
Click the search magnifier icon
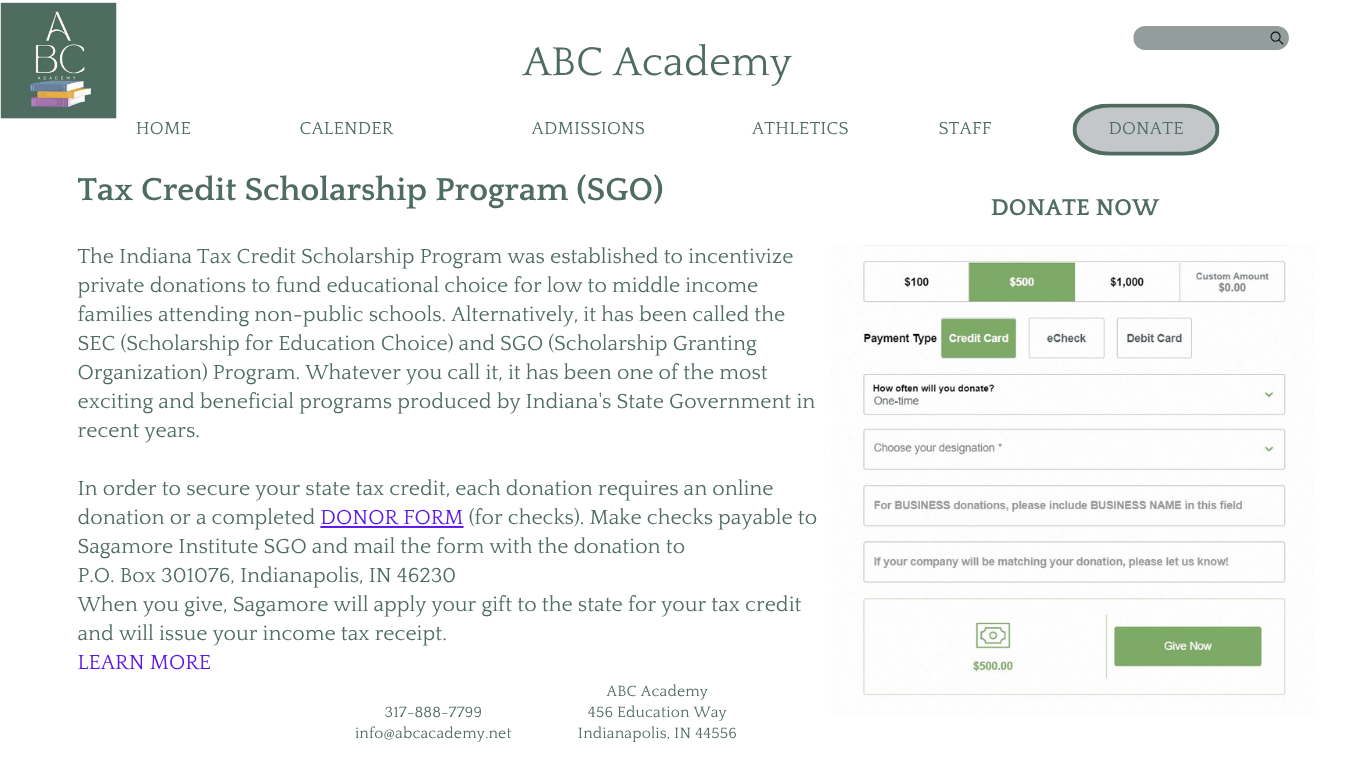(x=1276, y=38)
